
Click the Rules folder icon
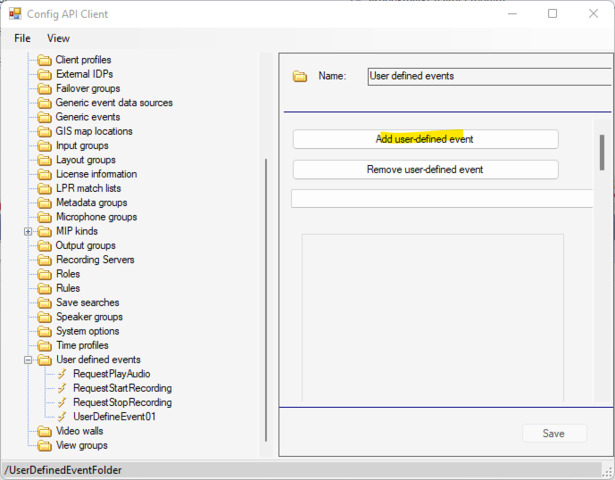44,288
